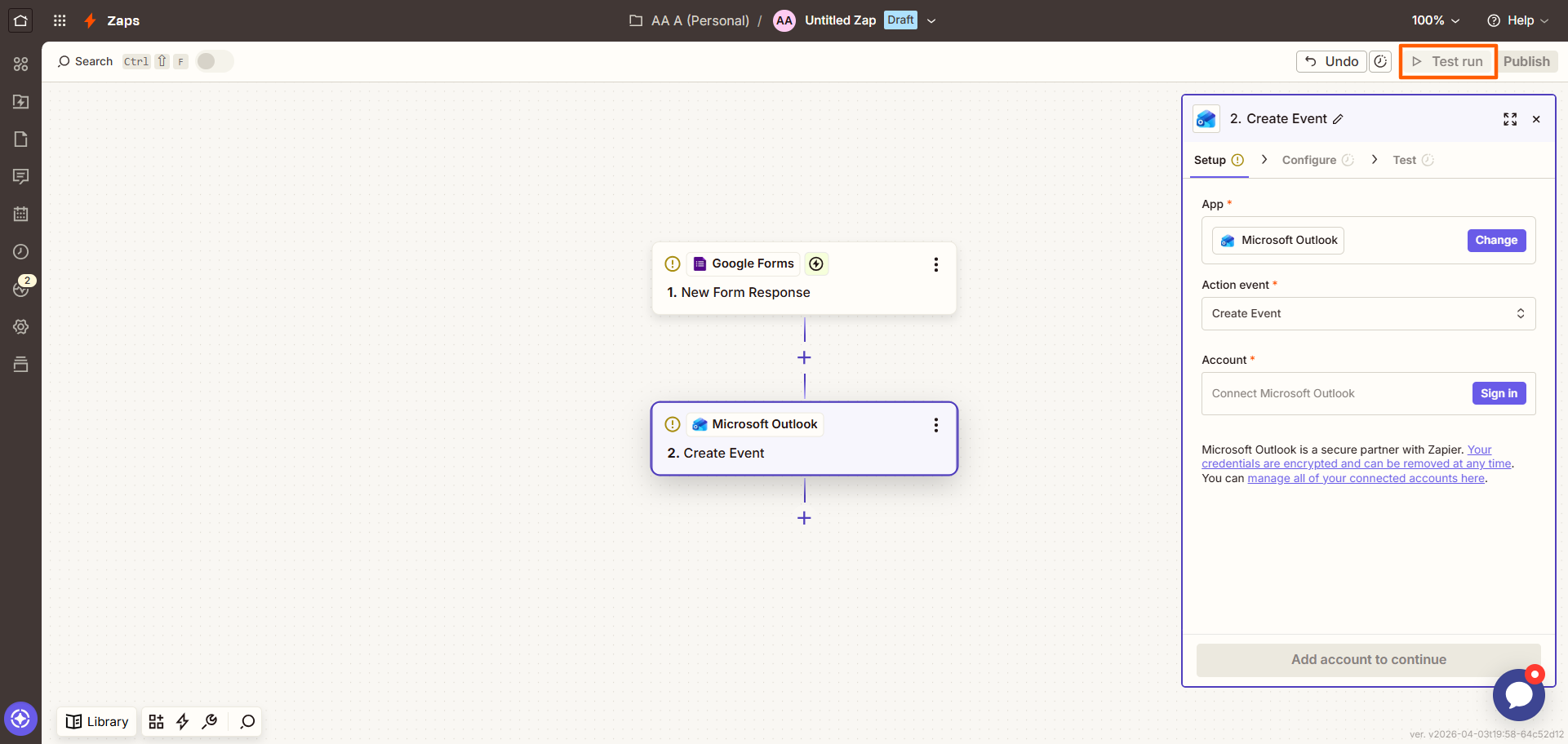Click the lightning bolt tool in the bottom toolbar
Image resolution: width=1568 pixels, height=744 pixels.
click(x=183, y=721)
